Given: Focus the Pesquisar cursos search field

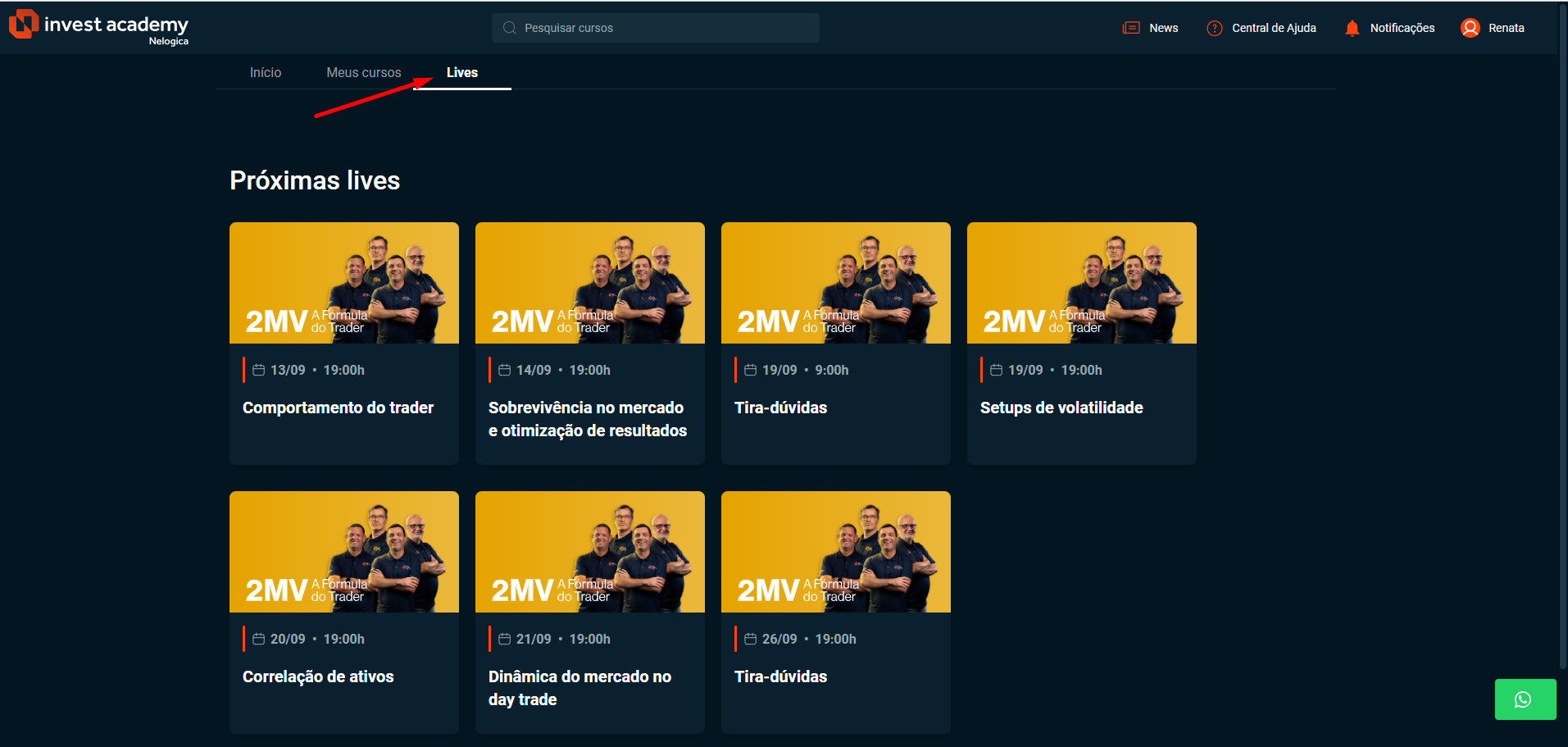Looking at the screenshot, I should pyautogui.click(x=656, y=28).
